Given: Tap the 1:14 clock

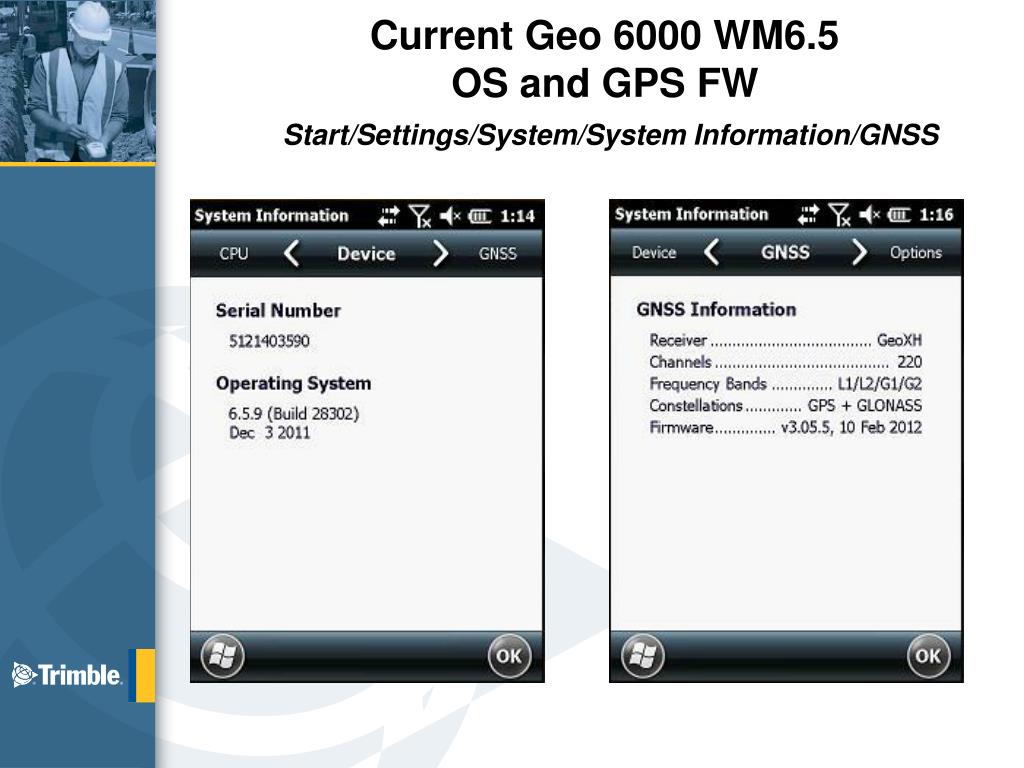Looking at the screenshot, I should [x=517, y=216].
